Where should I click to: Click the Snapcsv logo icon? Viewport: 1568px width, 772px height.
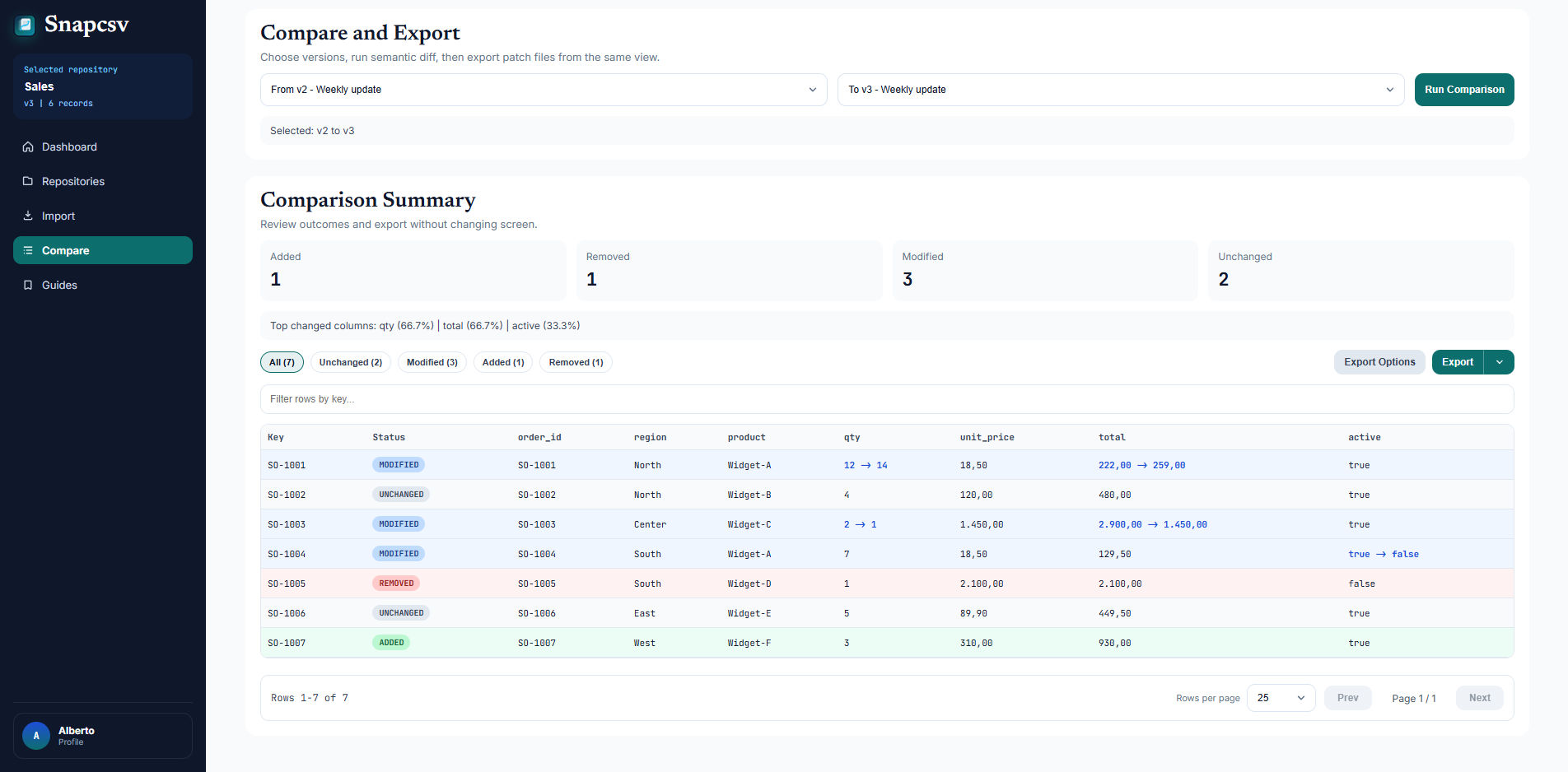[26, 26]
